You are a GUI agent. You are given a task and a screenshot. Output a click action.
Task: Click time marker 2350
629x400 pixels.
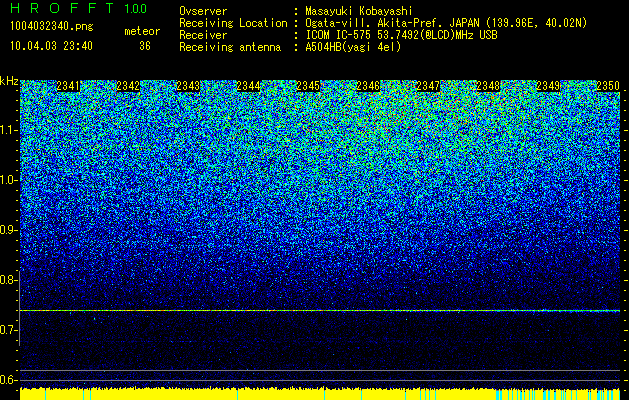click(608, 86)
